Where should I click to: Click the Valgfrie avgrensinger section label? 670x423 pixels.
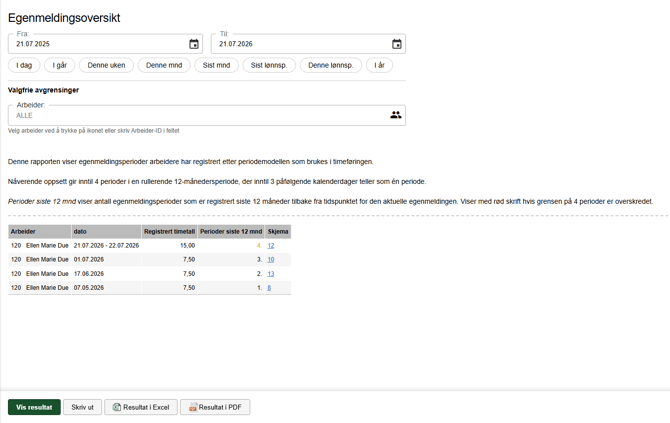tap(44, 90)
